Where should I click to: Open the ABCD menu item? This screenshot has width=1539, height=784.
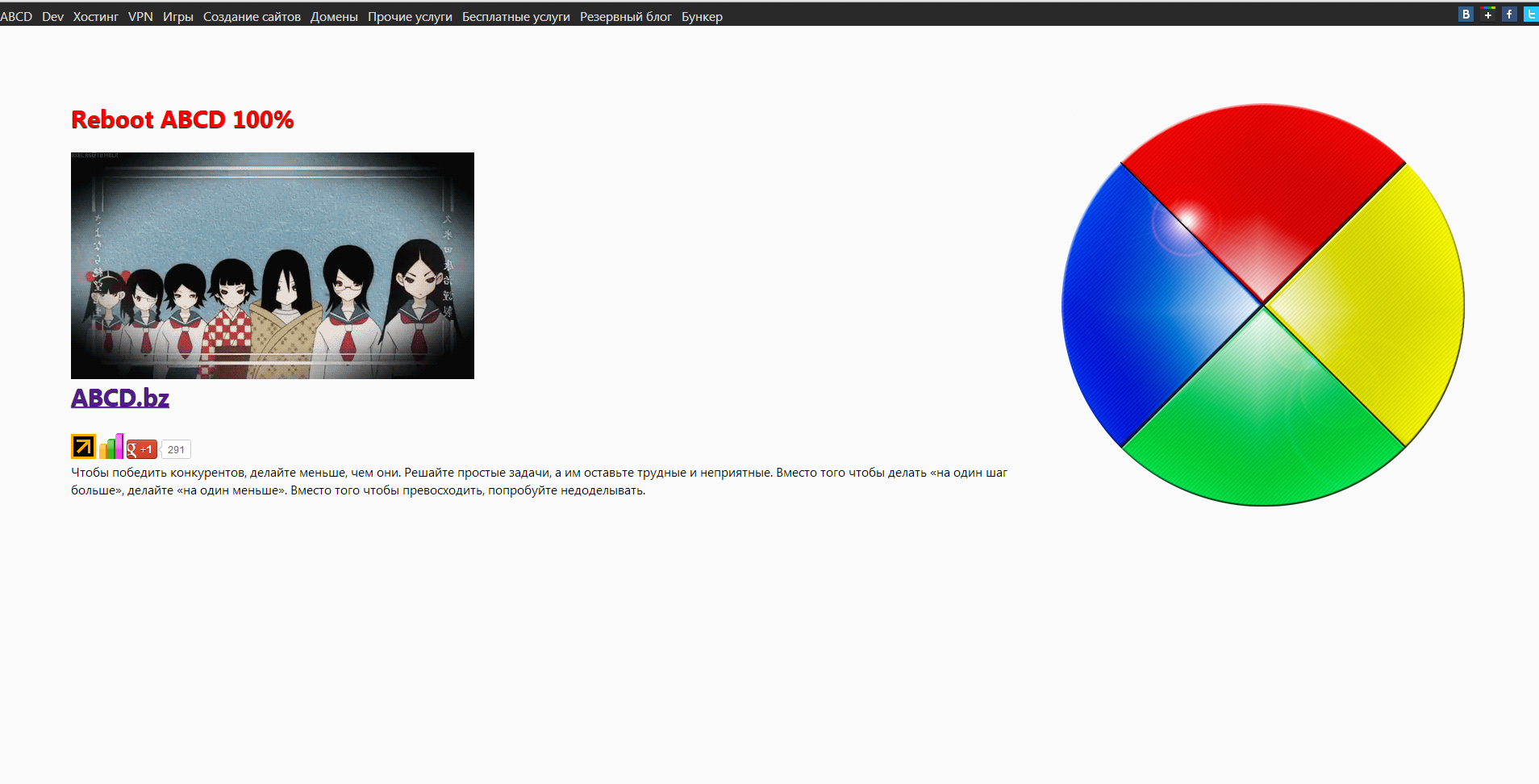[x=16, y=17]
